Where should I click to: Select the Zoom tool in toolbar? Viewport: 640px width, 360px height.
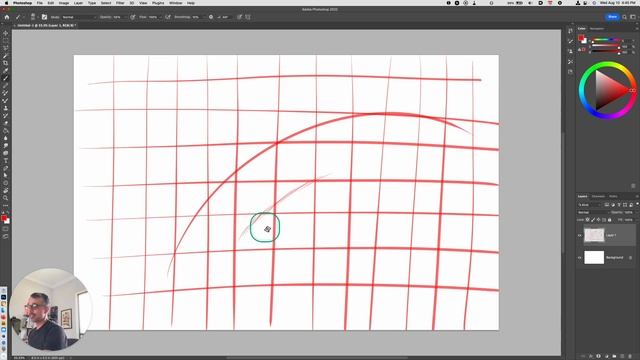(6, 198)
